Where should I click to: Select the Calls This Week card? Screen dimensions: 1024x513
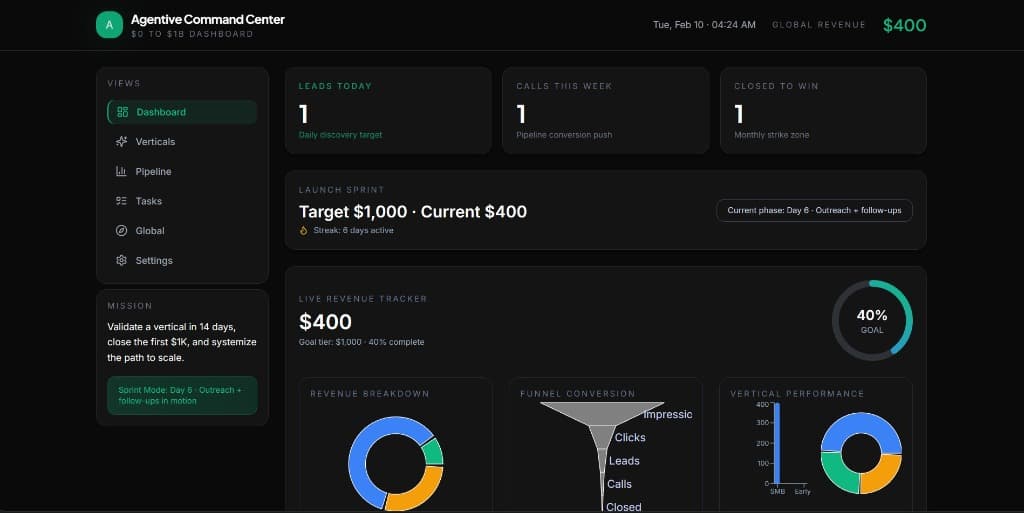(x=605, y=110)
